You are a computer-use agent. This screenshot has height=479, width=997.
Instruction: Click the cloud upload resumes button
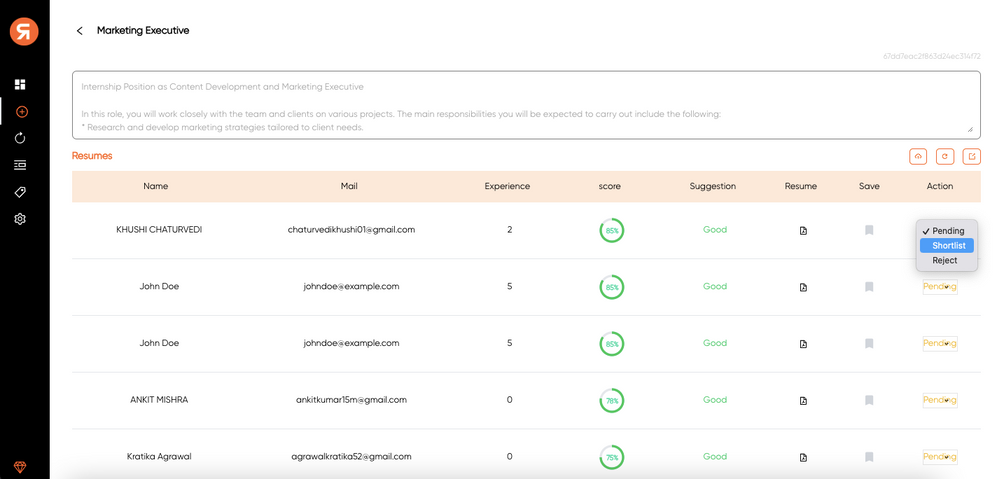(x=917, y=156)
